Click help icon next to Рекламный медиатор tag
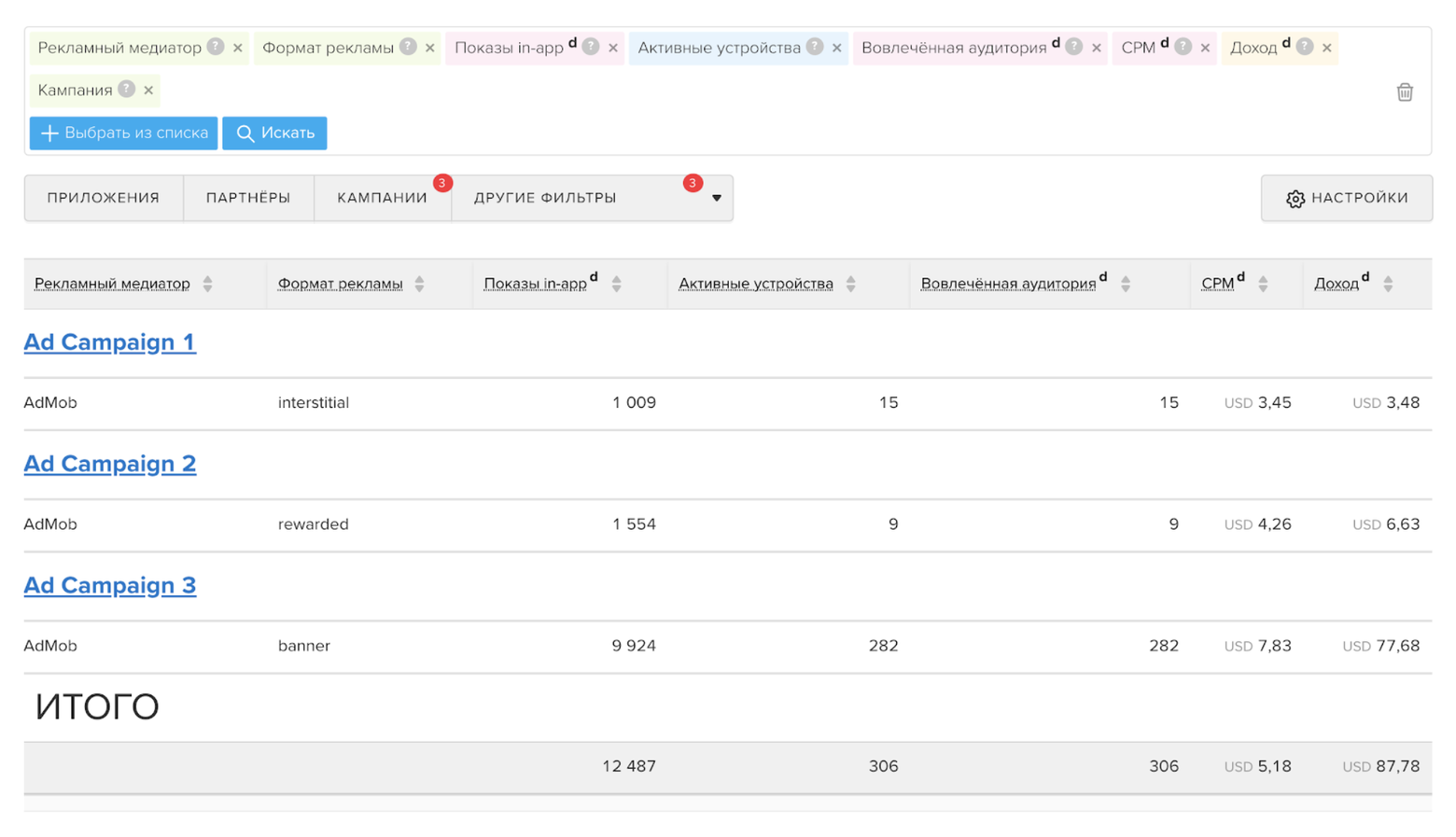Viewport: 1456px width, 837px height. pyautogui.click(x=216, y=47)
